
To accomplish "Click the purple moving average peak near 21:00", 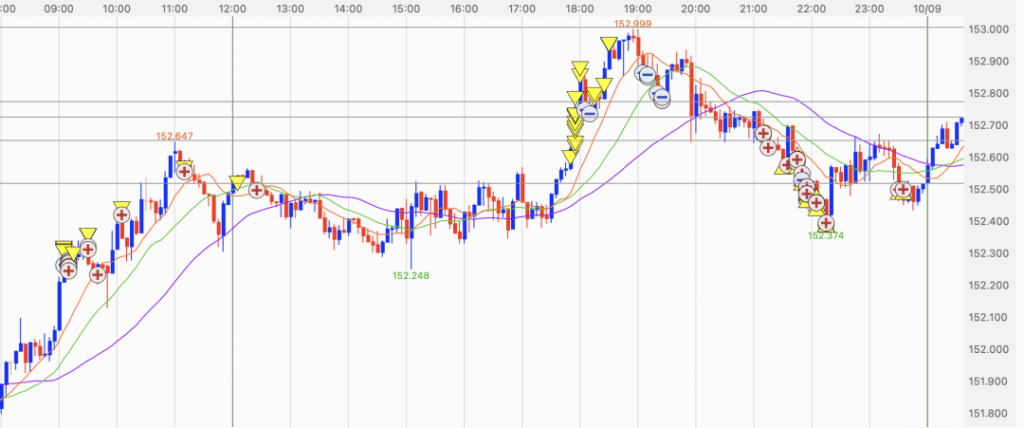I will tap(760, 91).
